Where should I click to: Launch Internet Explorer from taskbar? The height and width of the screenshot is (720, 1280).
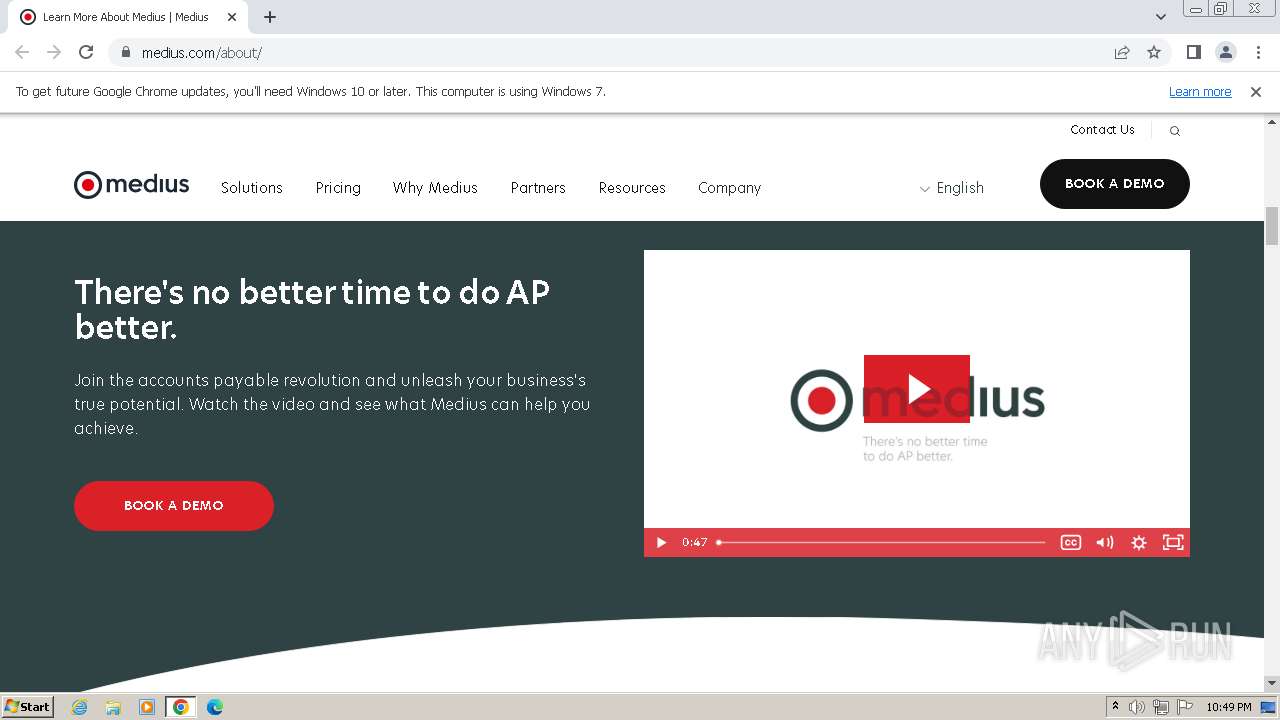pos(80,707)
